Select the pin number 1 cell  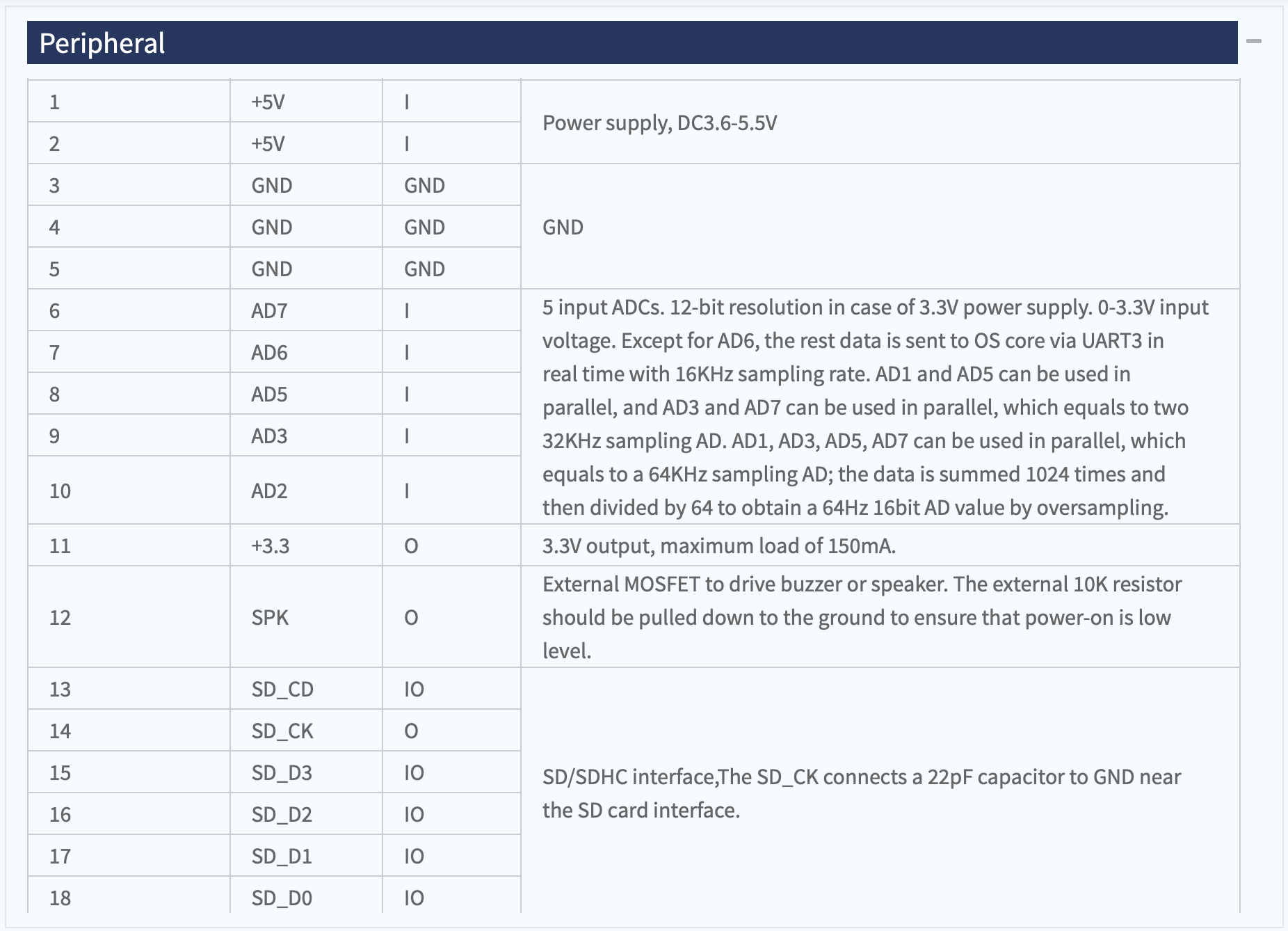[x=129, y=102]
